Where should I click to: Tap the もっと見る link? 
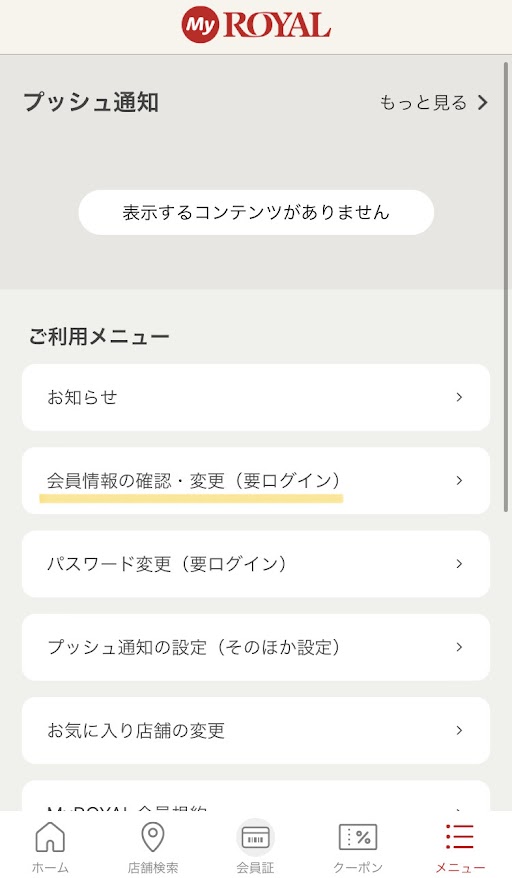pyautogui.click(x=423, y=102)
